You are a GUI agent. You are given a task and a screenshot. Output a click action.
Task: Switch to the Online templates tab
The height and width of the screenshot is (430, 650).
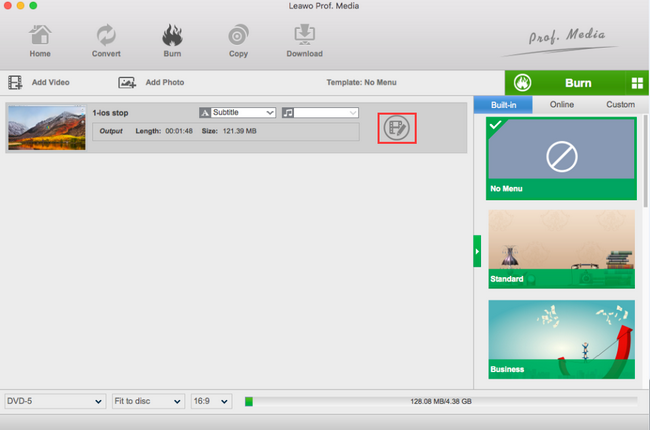(x=562, y=105)
